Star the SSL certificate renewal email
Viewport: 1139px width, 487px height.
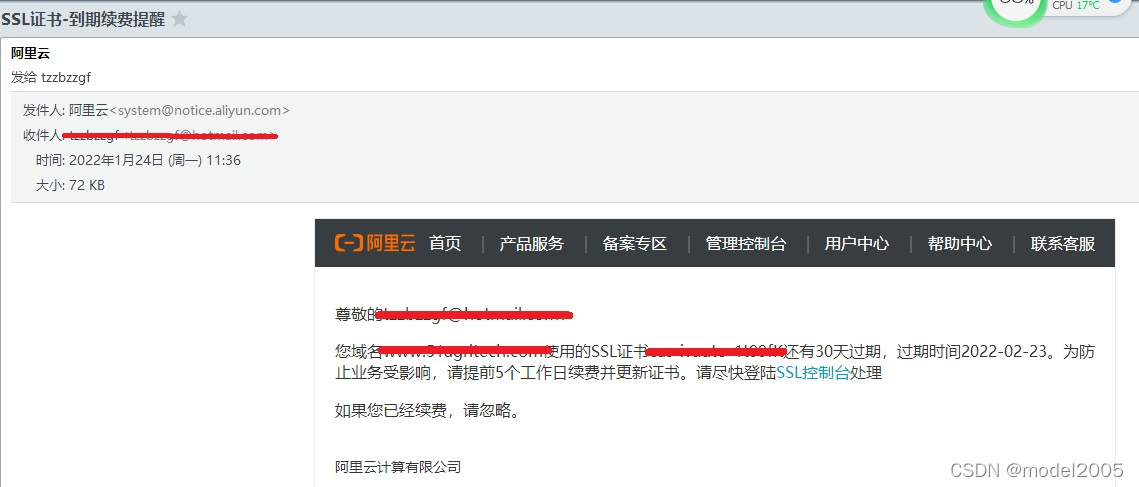point(179,20)
